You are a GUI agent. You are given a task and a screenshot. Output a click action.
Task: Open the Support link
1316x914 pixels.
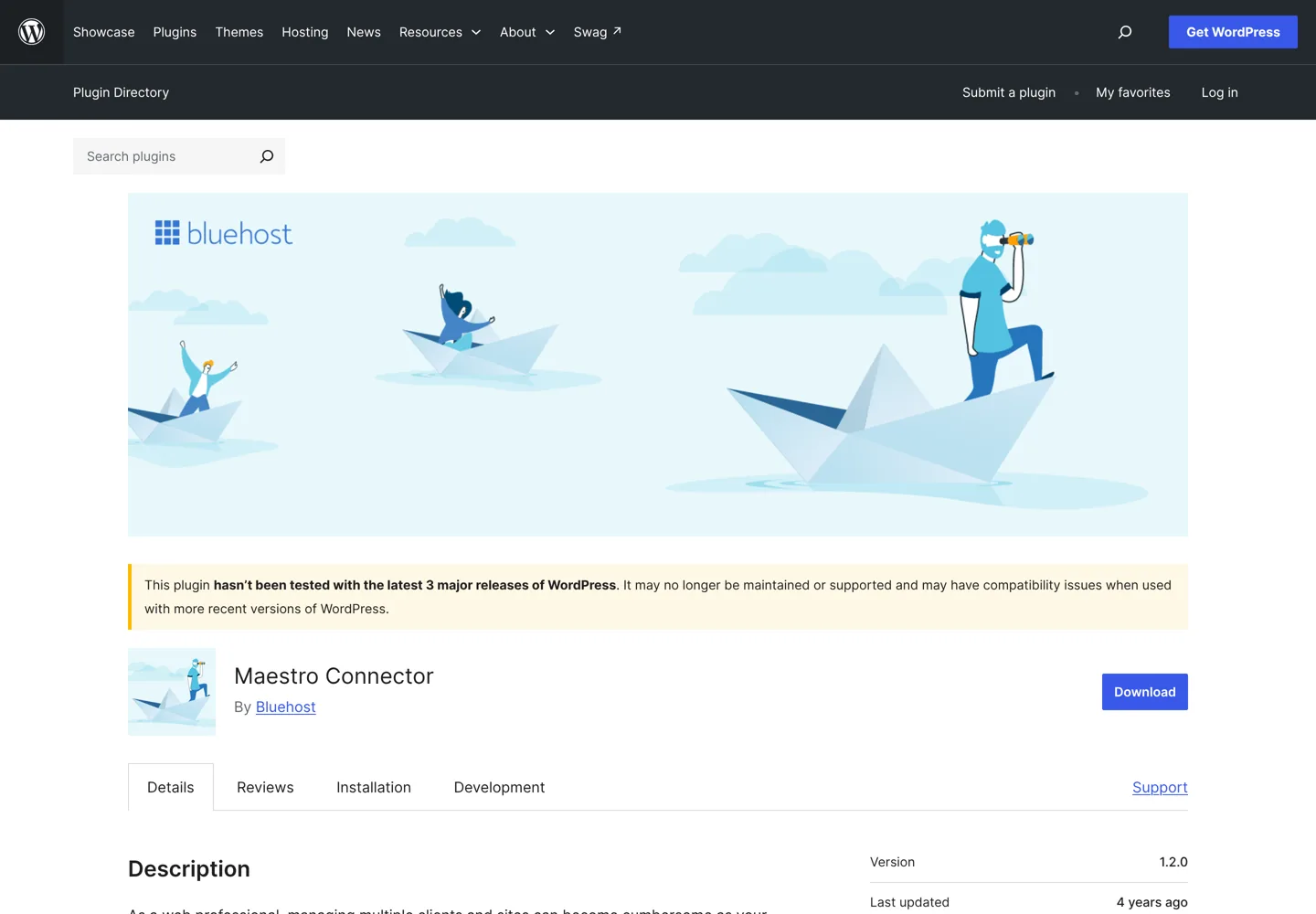coord(1160,788)
